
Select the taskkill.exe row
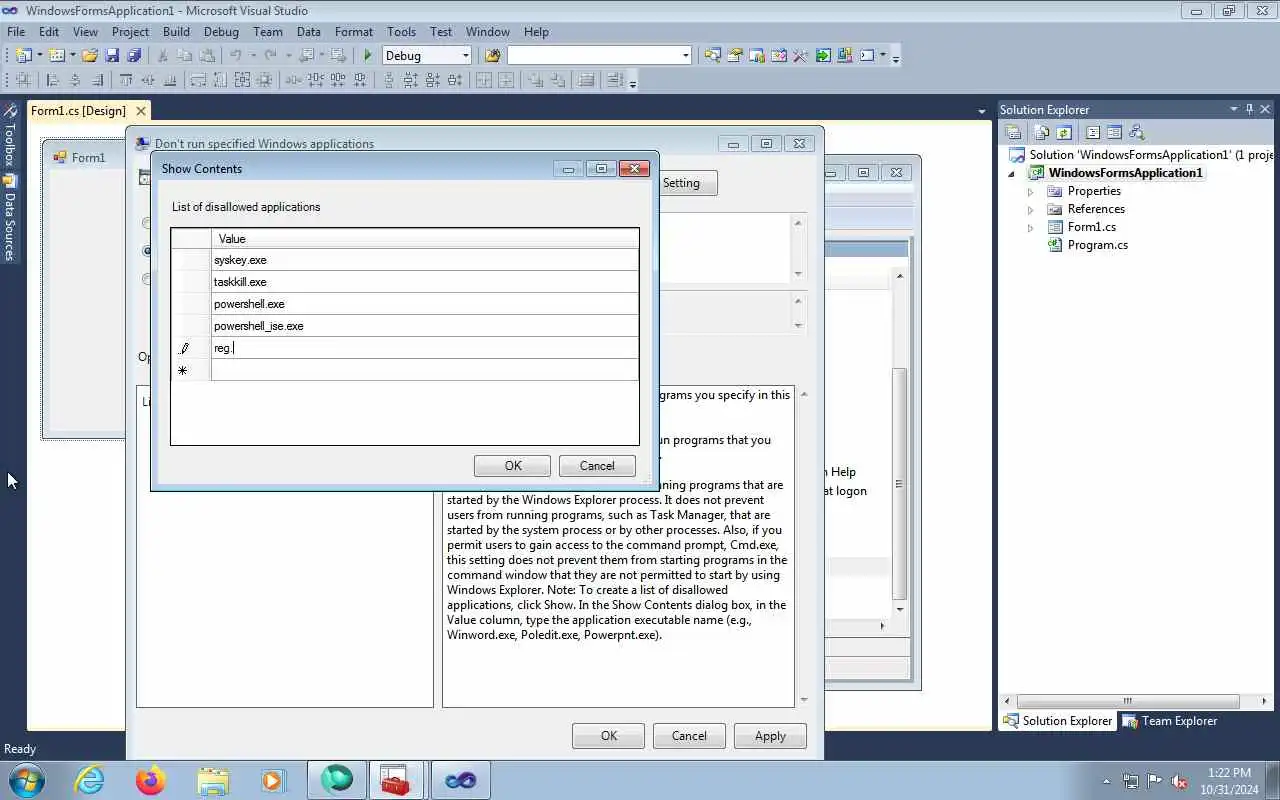pyautogui.click(x=424, y=282)
